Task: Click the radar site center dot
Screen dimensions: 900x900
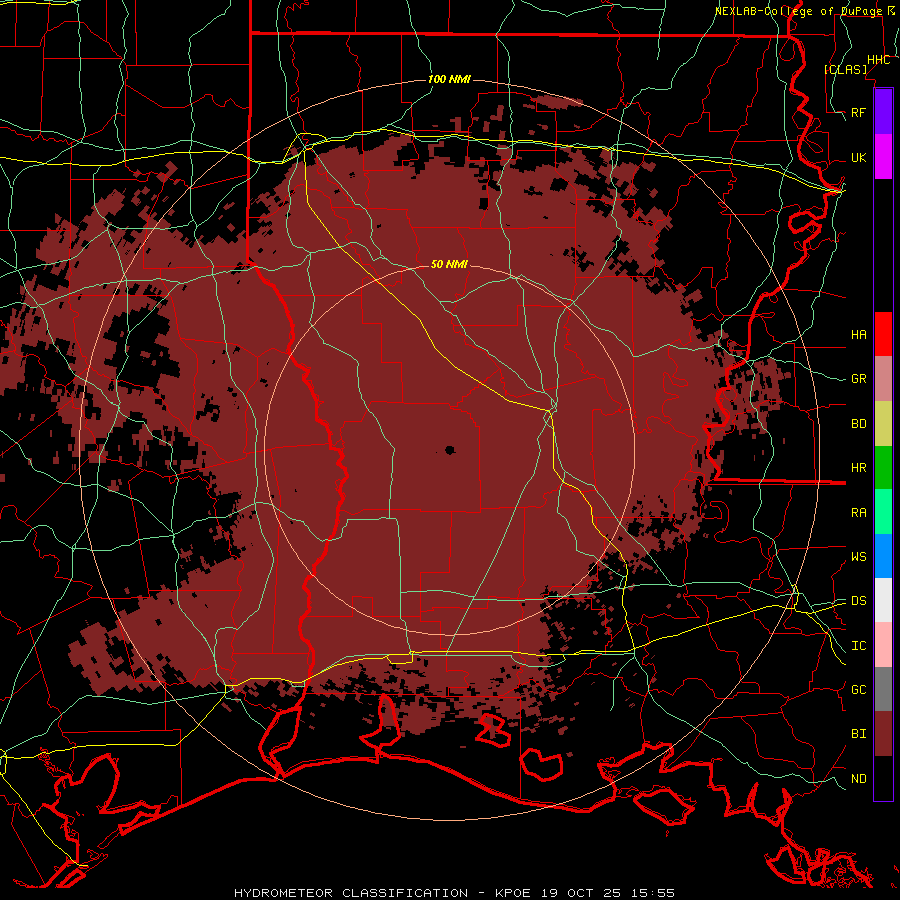Action: point(449,450)
